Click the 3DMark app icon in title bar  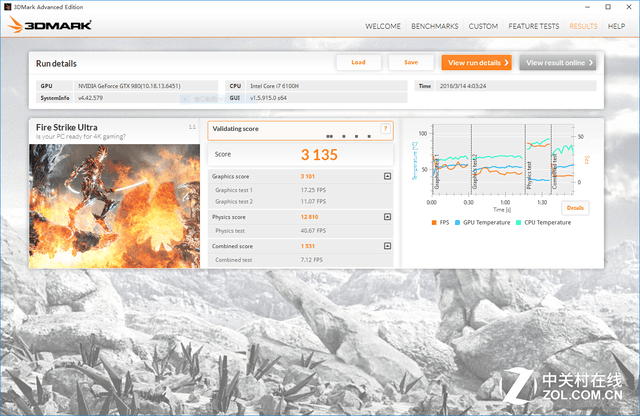[x=7, y=5]
